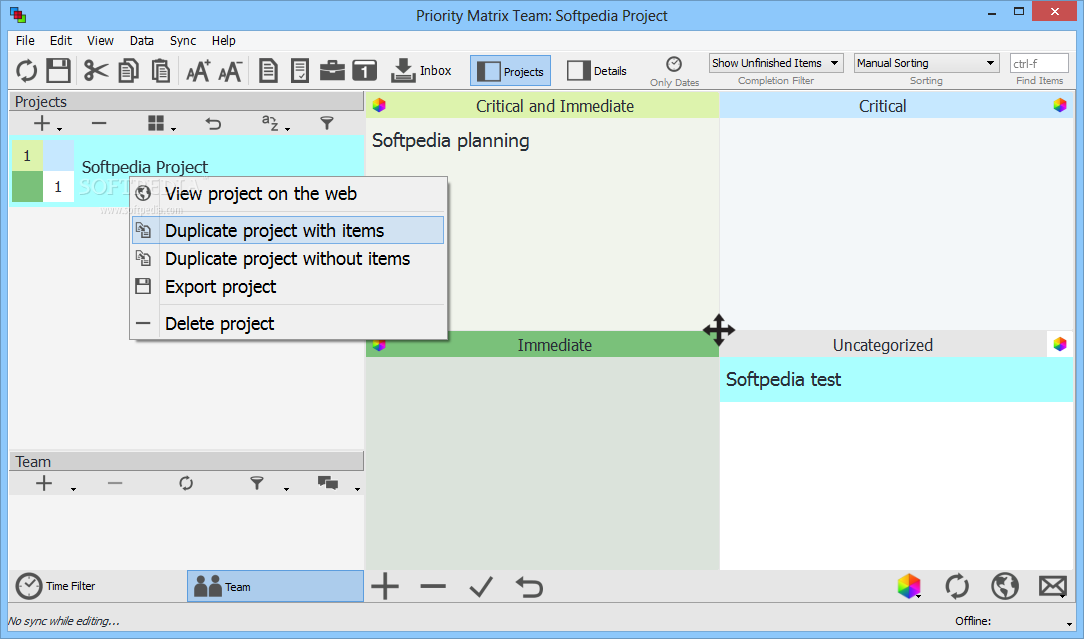
Task: Select Delete project from context menu
Action: click(288, 324)
